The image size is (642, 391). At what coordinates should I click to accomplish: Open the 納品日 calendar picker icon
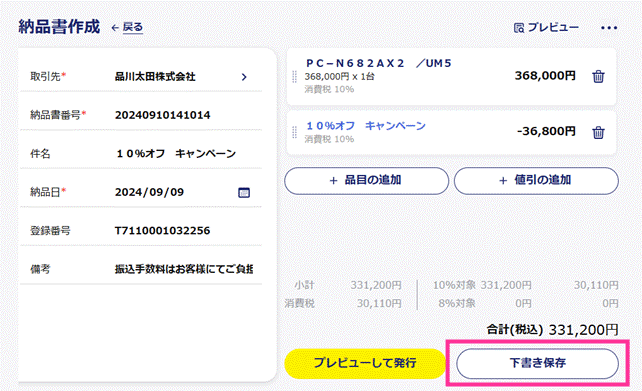pos(244,192)
